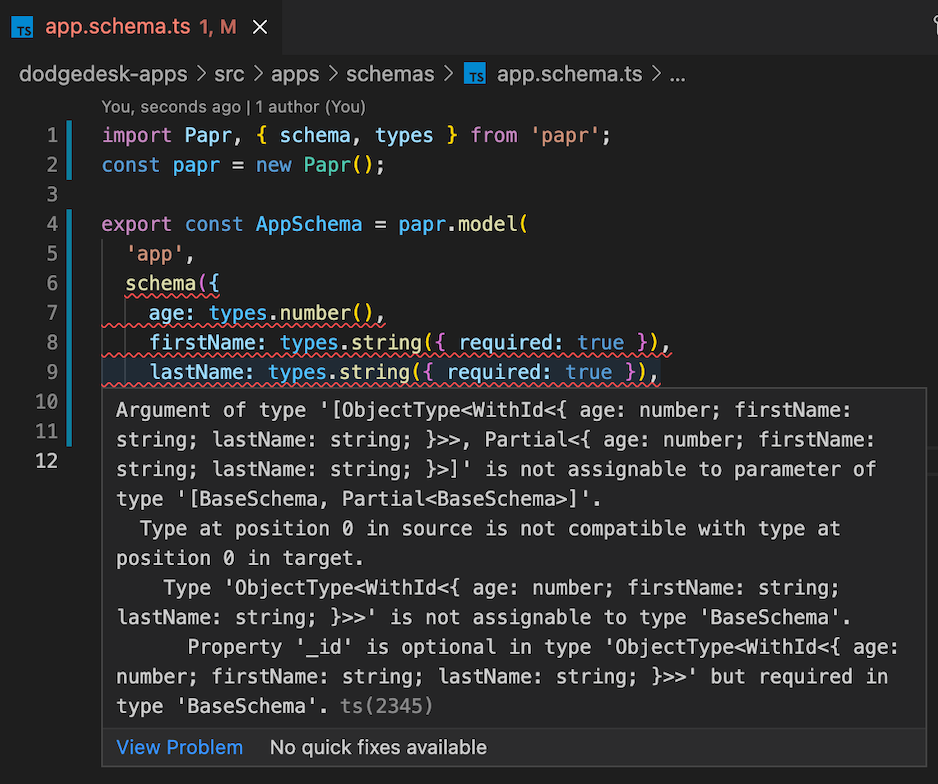
Task: Click the 'View Problem' link in the error tooltip
Action: click(179, 747)
